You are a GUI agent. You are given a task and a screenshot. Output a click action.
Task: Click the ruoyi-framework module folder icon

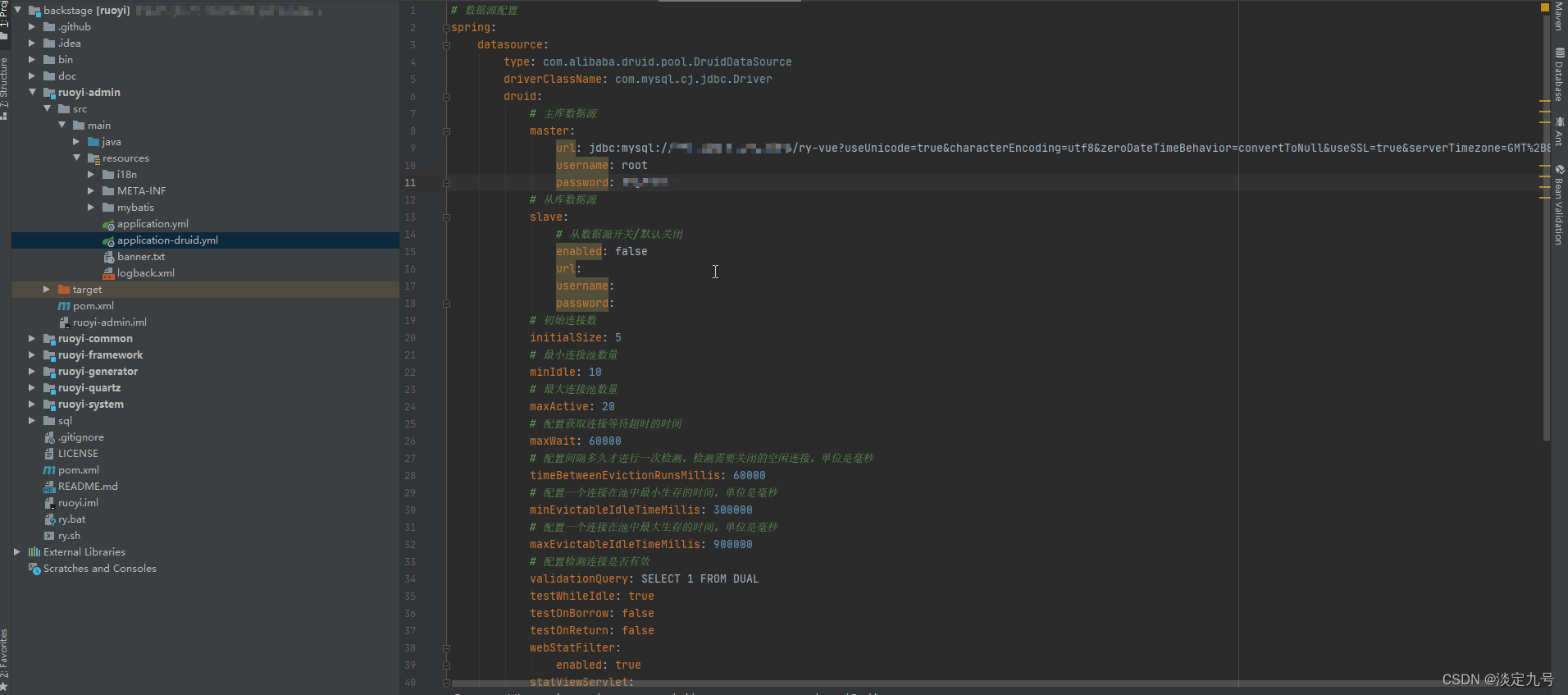49,355
